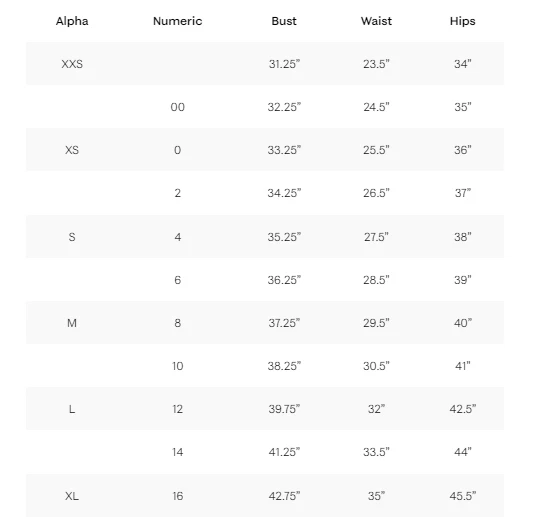The image size is (536, 517).
Task: Select the XL alpha size cell
Action: click(x=72, y=496)
